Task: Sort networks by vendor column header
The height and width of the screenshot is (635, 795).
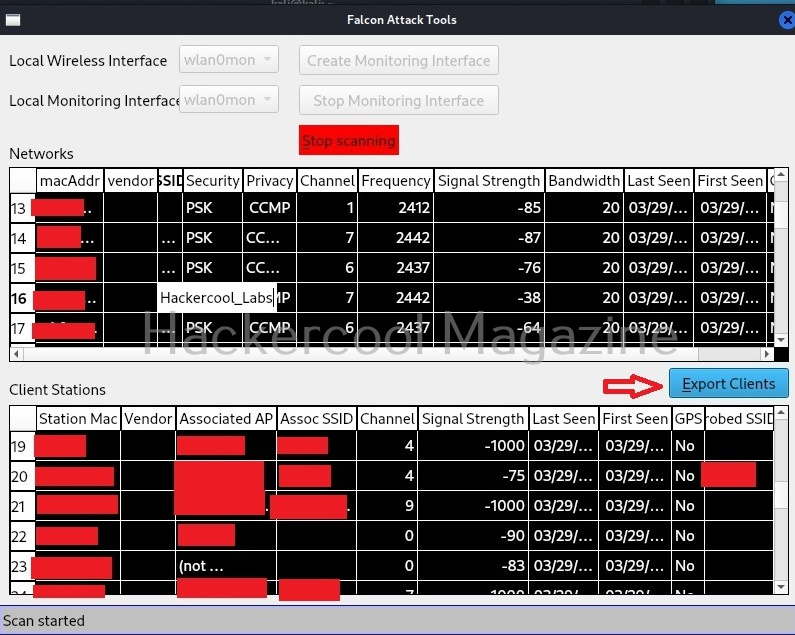Action: [x=131, y=181]
